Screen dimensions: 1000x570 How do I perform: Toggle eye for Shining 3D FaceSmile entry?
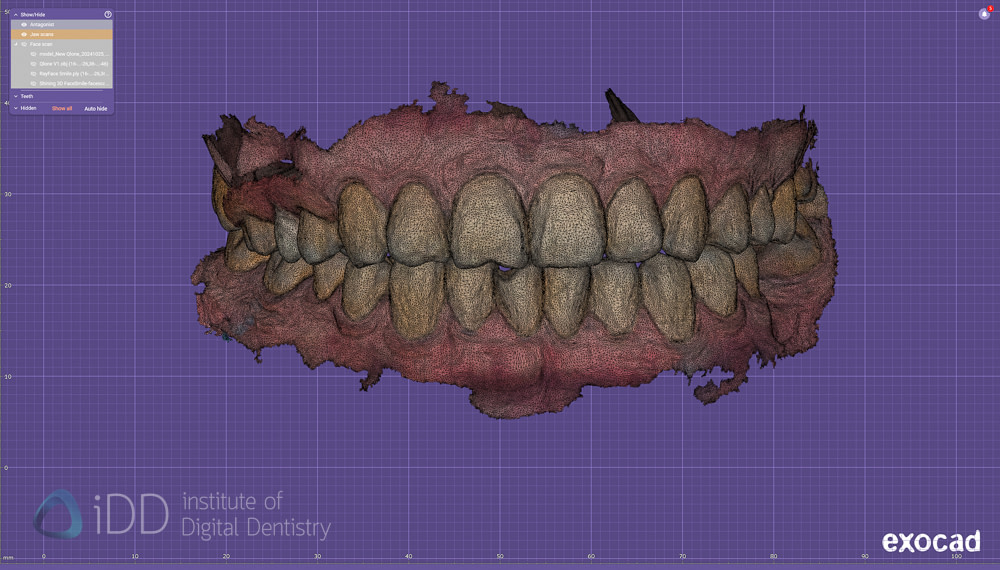pyautogui.click(x=33, y=84)
